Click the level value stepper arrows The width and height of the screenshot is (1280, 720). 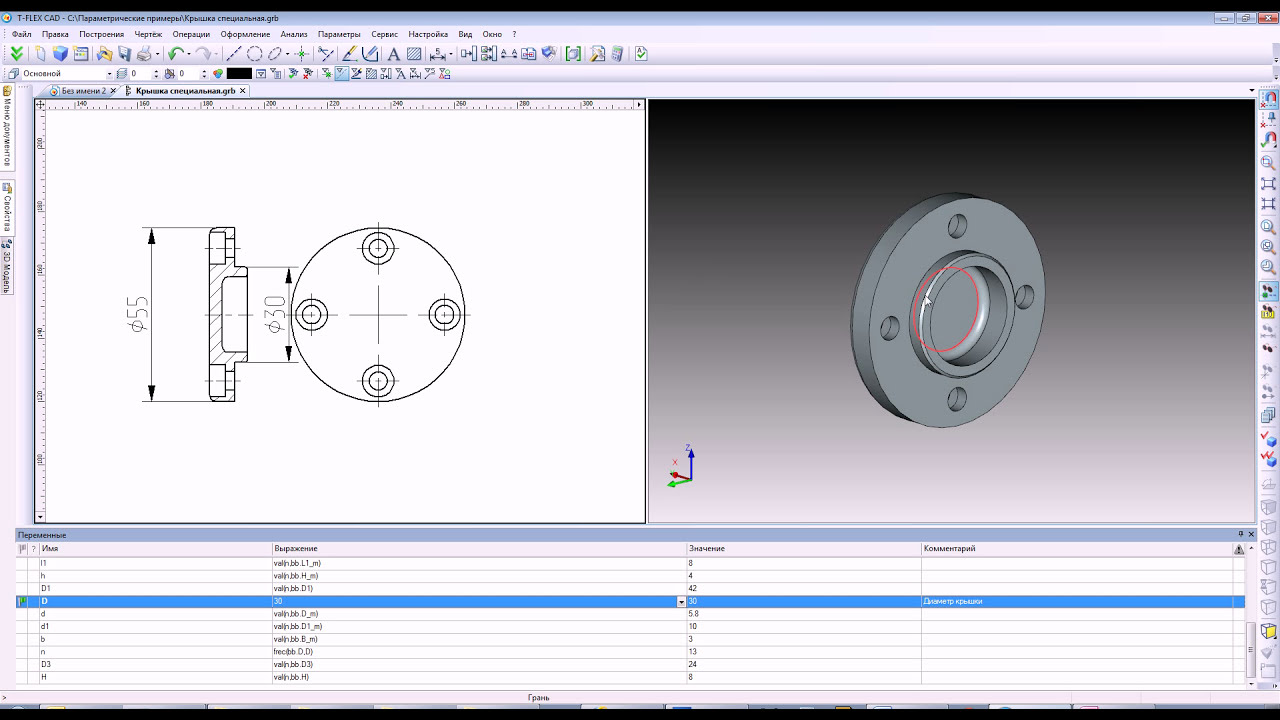(156, 73)
